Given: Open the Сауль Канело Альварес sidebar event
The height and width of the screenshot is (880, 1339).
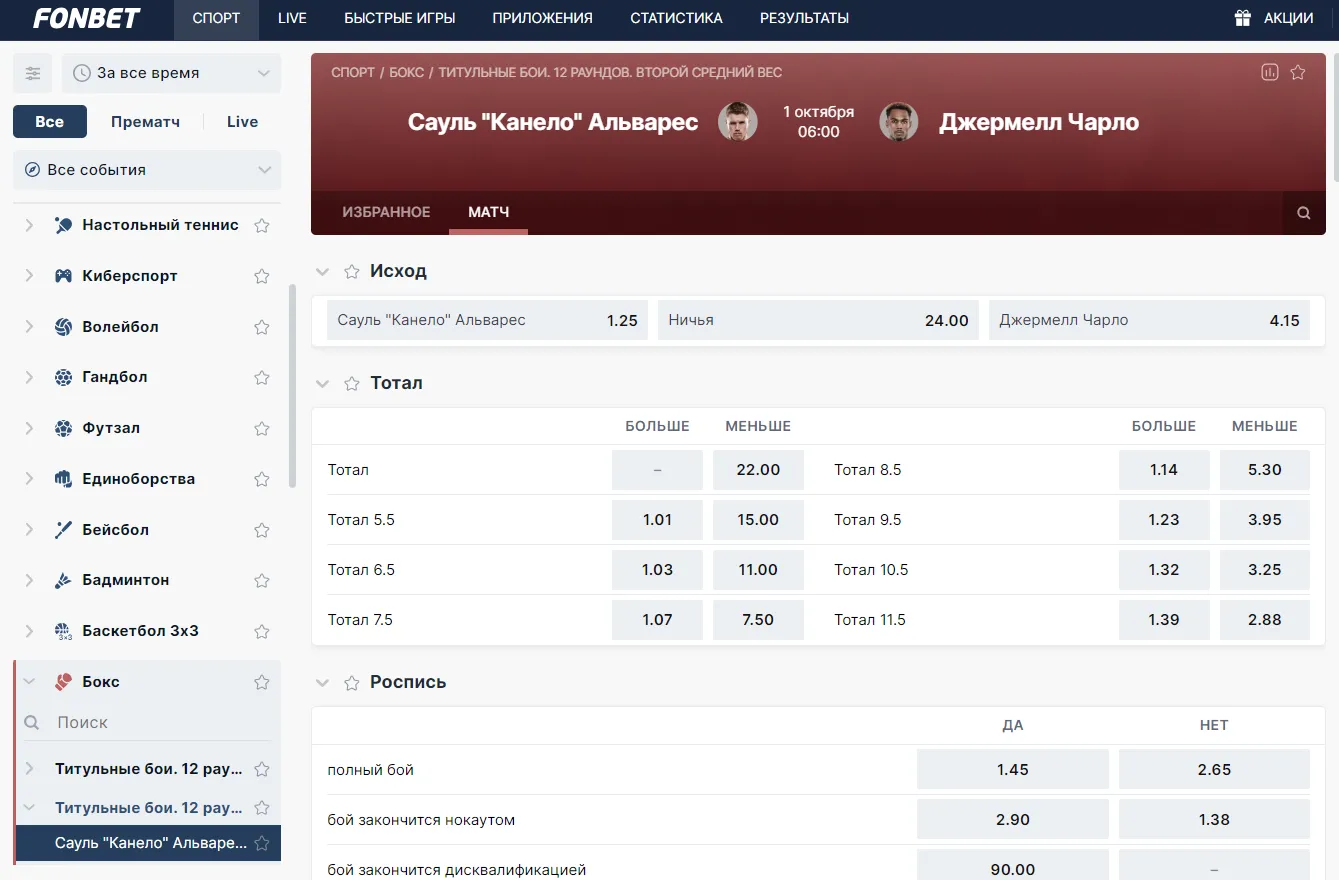Looking at the screenshot, I should [148, 843].
